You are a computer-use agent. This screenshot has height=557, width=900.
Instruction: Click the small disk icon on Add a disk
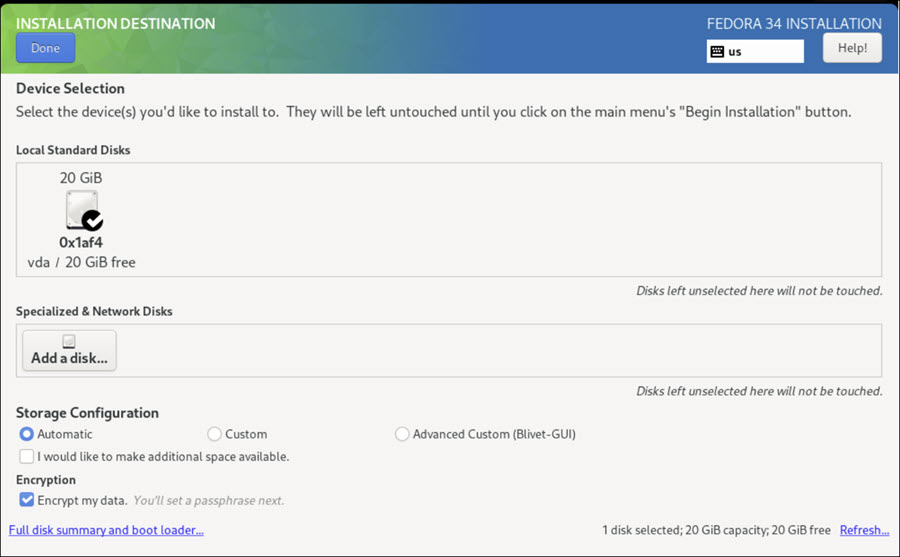click(x=69, y=341)
